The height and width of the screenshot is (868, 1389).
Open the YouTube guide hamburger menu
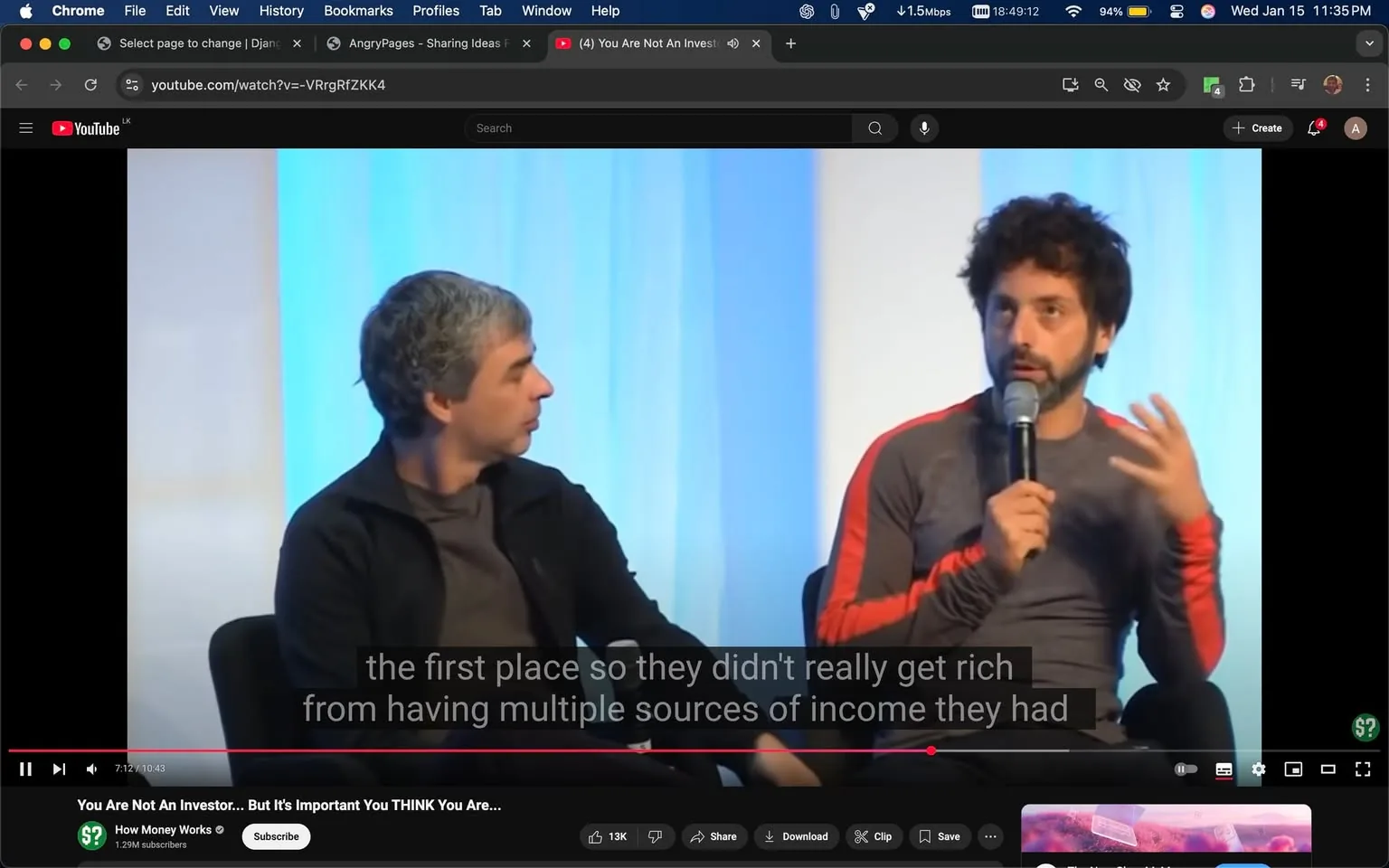point(25,127)
